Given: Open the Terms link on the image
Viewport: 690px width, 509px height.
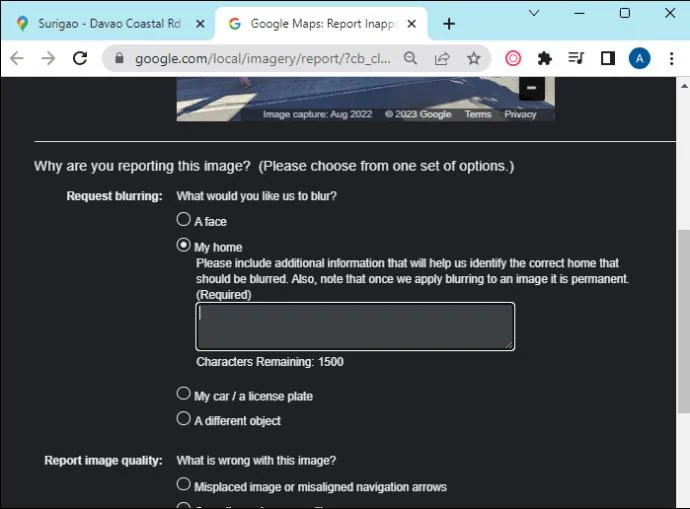Looking at the screenshot, I should point(478,114).
